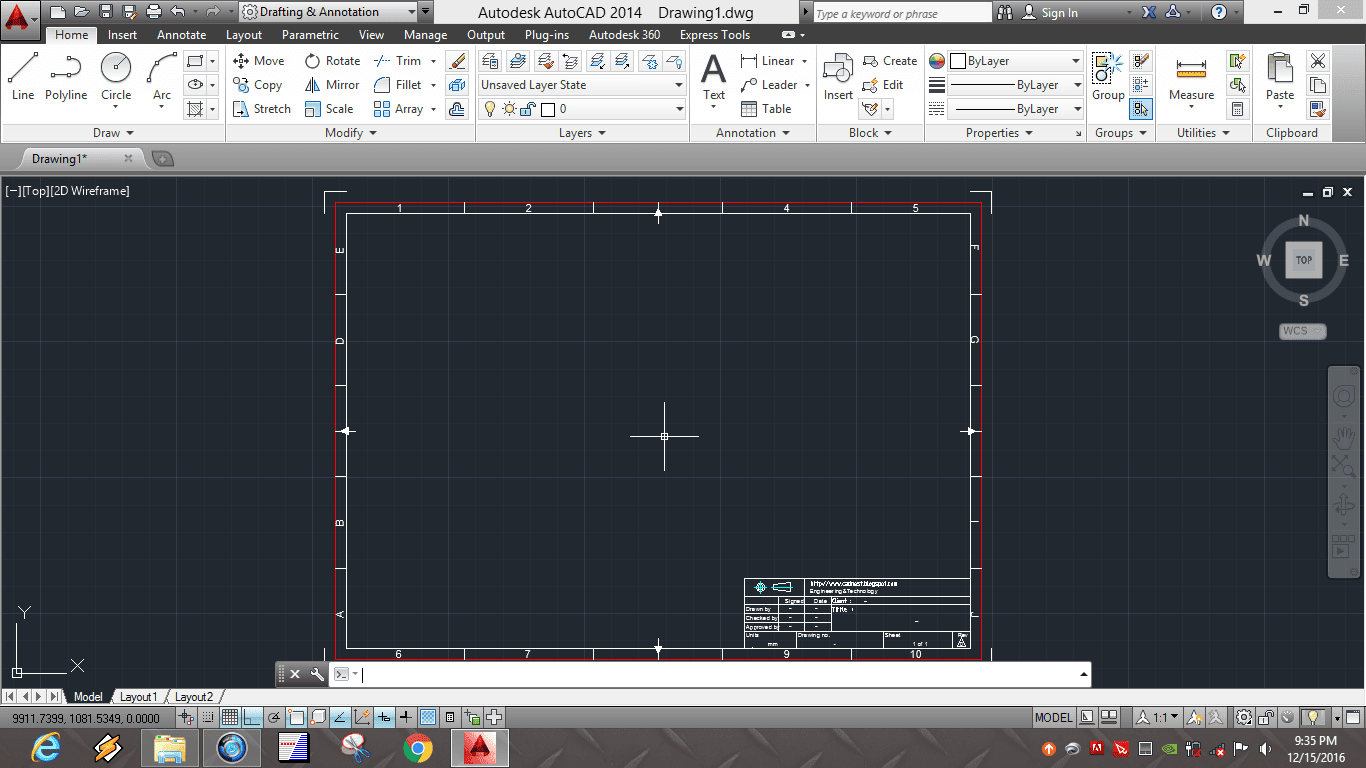Open the layer selection dropdown showing layer 0
The image size is (1366, 768).
678,108
